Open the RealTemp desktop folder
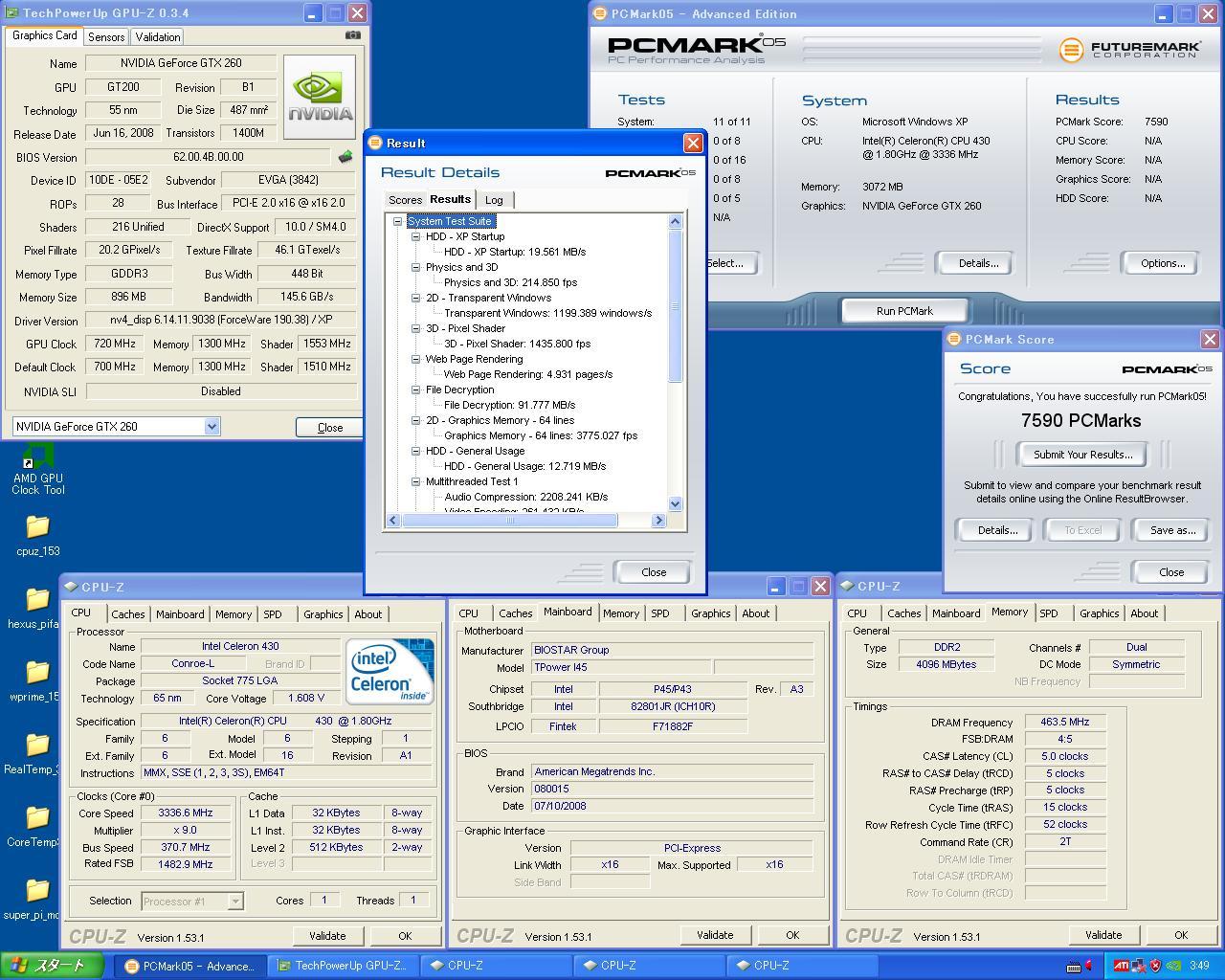 coord(32,754)
